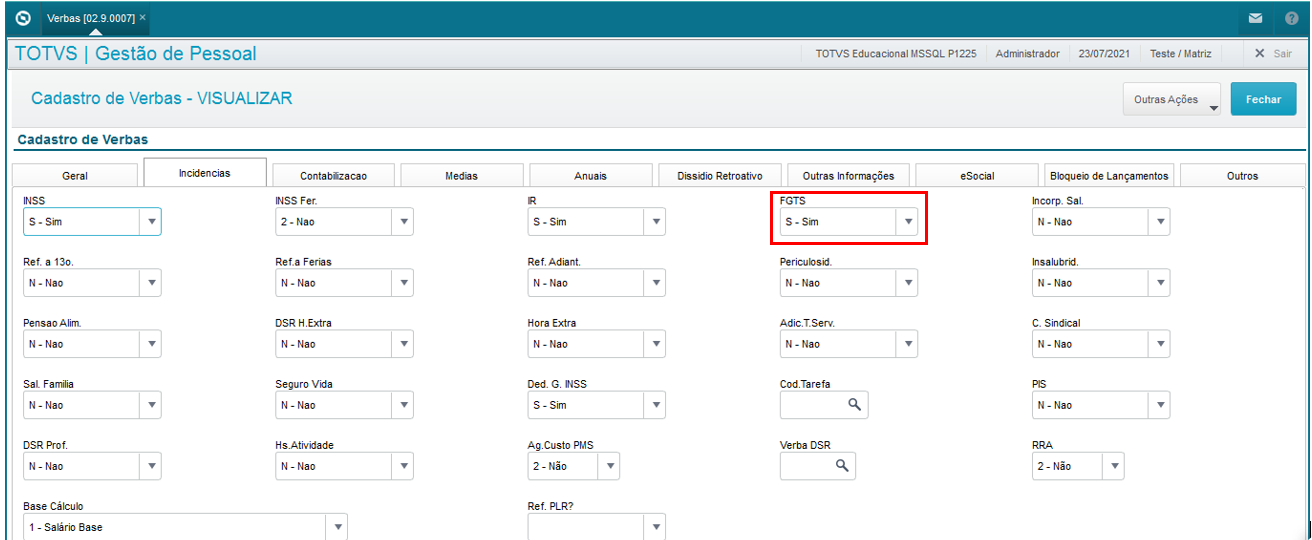This screenshot has height=540, width=1312.
Task: Open the Ref. Adiant. dropdown
Action: point(656,283)
